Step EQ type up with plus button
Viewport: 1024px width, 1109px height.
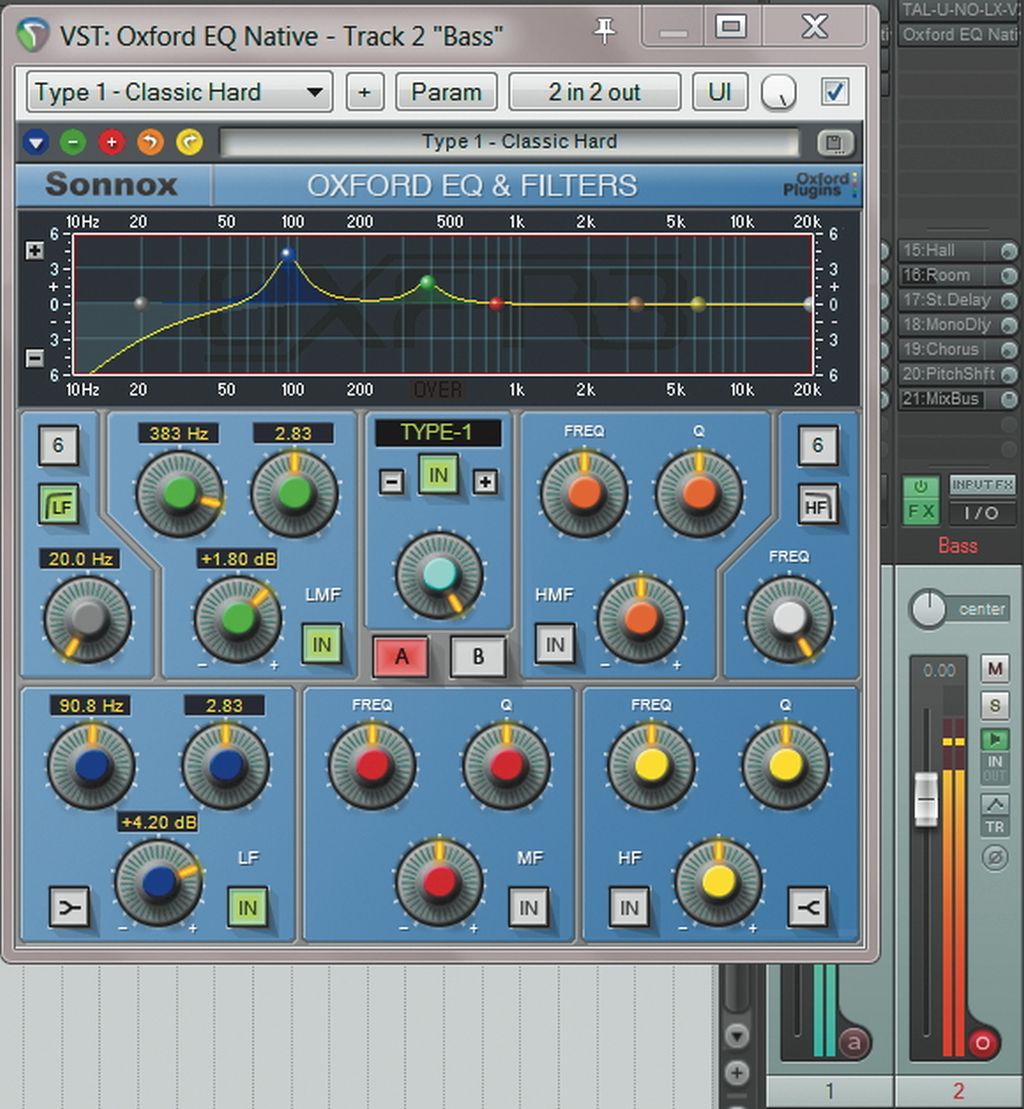[x=485, y=482]
